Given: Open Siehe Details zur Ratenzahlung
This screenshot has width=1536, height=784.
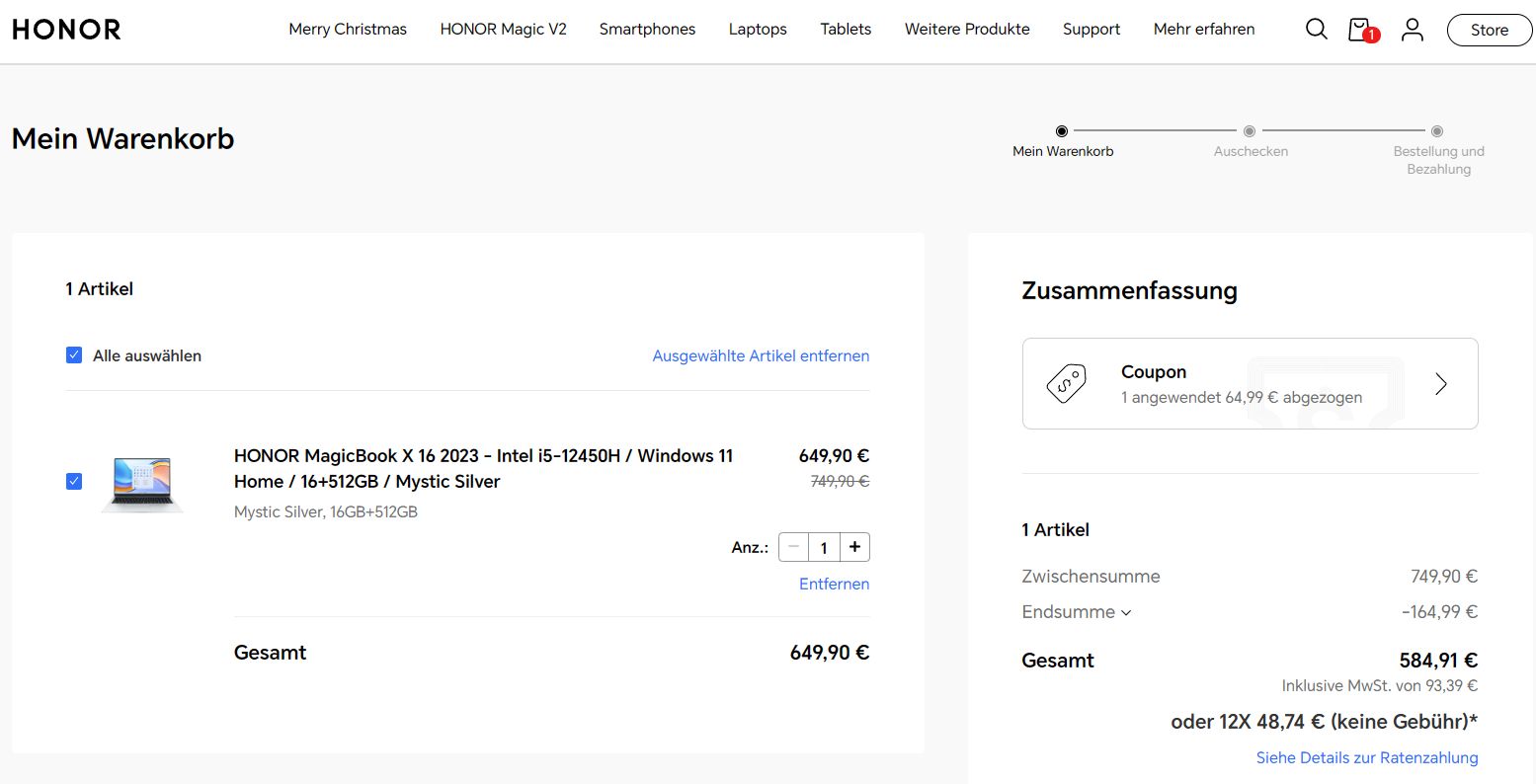Looking at the screenshot, I should point(1367,757).
